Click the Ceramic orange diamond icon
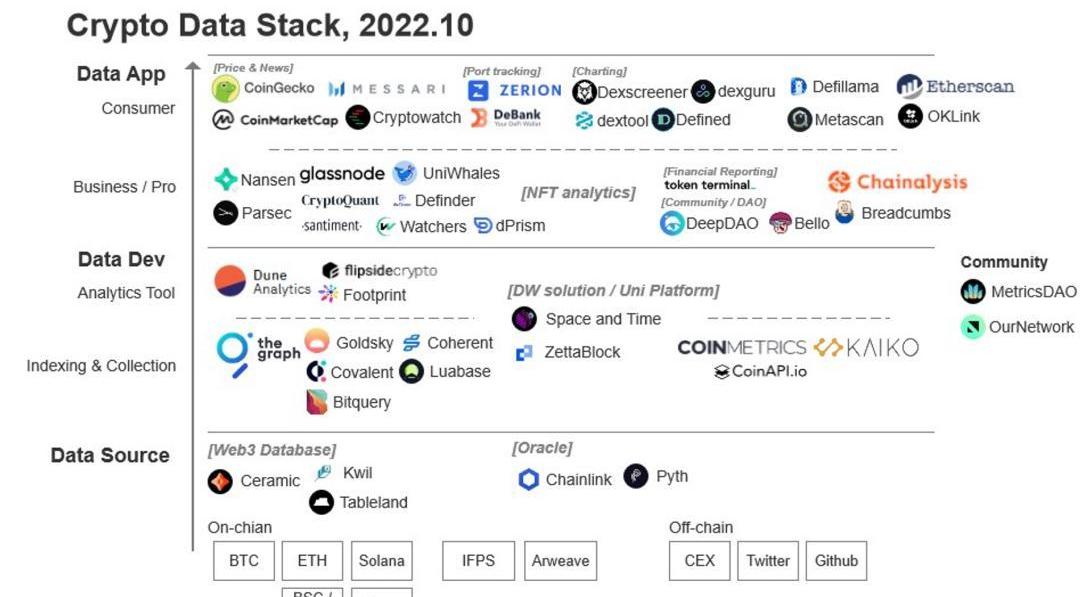 click(220, 482)
